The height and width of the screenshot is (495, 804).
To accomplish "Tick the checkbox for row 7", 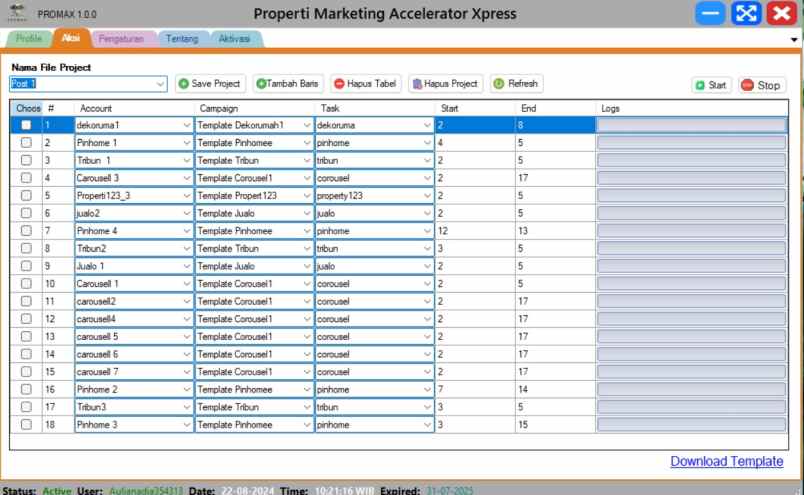I will (x=26, y=231).
